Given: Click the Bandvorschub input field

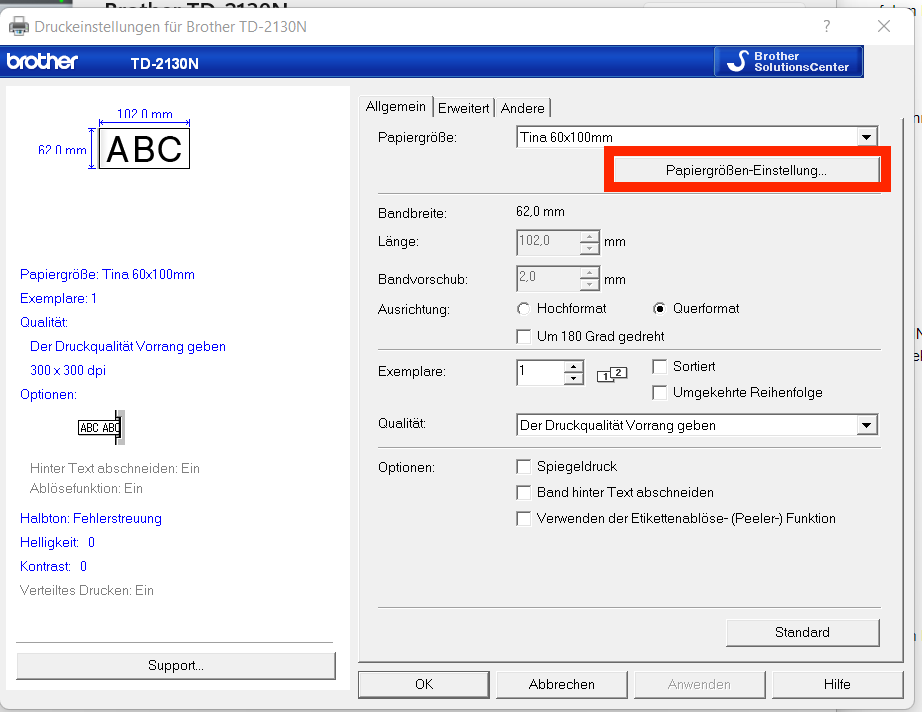Looking at the screenshot, I should click(x=548, y=279).
